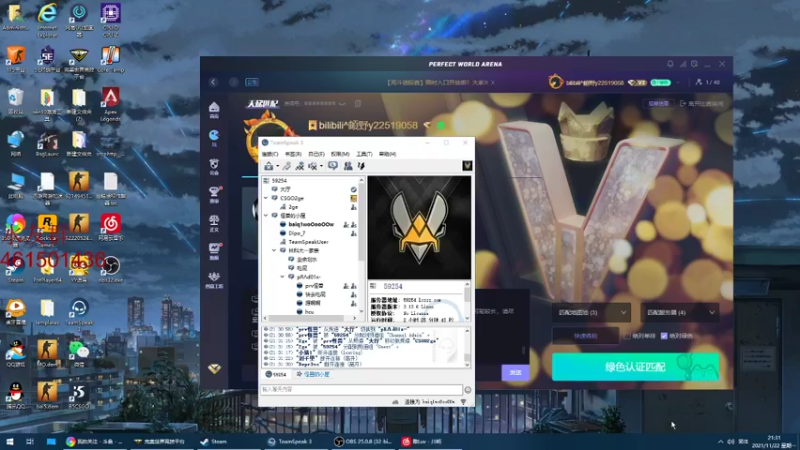Screen dimensions: 800x450
Task: Close the announcement banner with its X
Action: click(x=493, y=82)
